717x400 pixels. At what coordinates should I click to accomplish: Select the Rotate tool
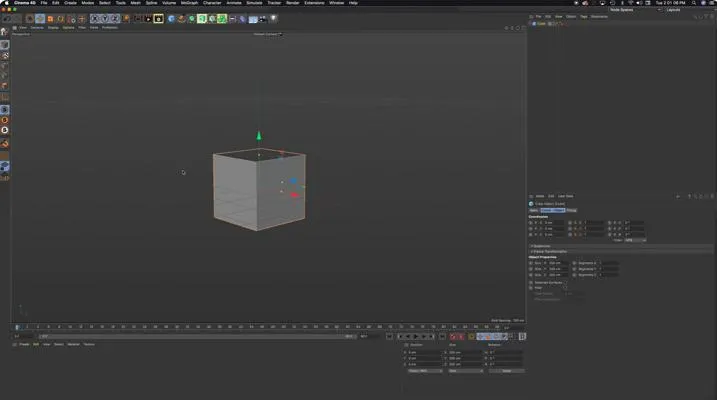pos(61,19)
